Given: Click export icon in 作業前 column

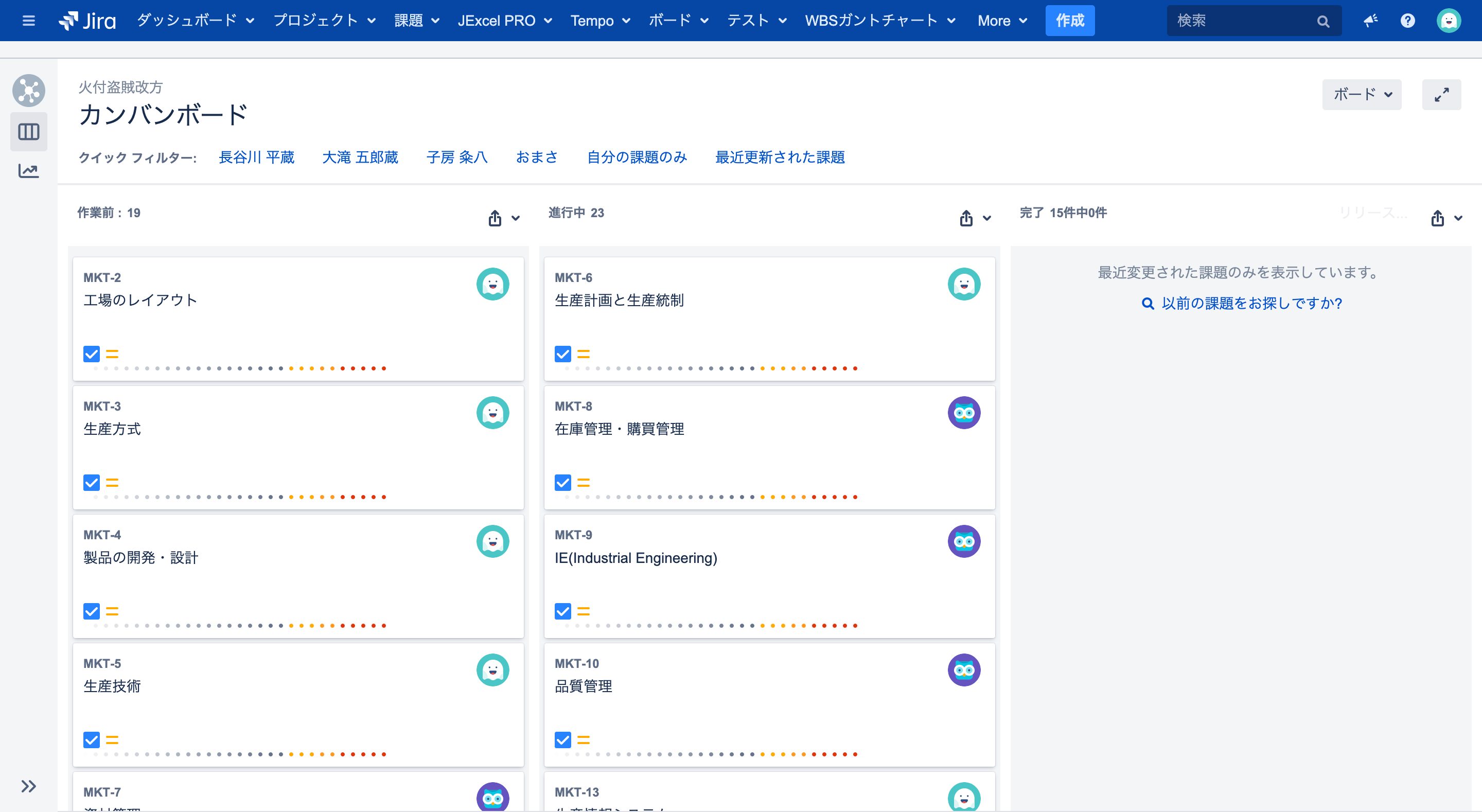Looking at the screenshot, I should 495,218.
